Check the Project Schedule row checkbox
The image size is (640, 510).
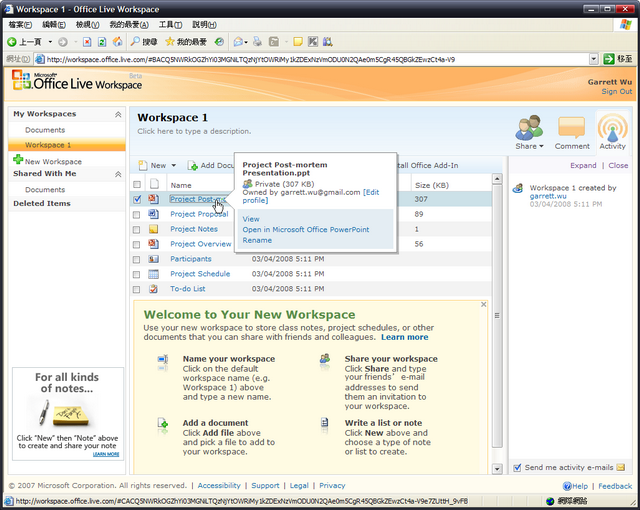(137, 274)
